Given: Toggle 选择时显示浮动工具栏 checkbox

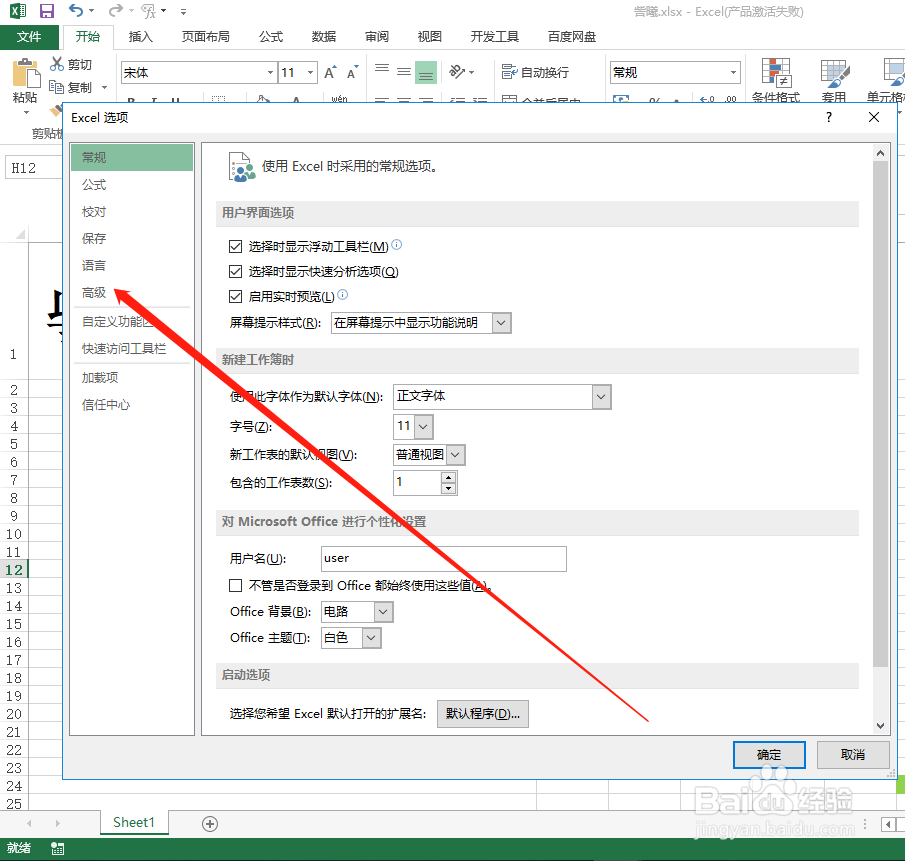Looking at the screenshot, I should pyautogui.click(x=235, y=246).
